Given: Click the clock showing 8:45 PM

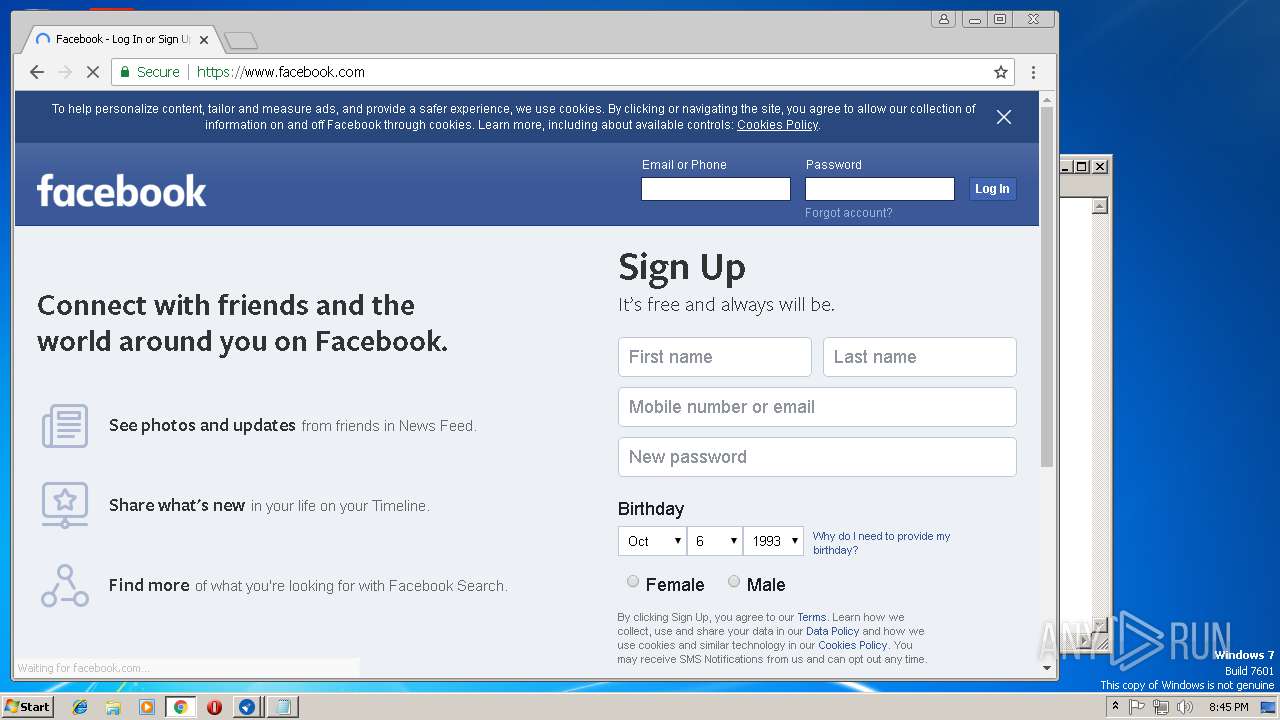Looking at the screenshot, I should [x=1228, y=707].
